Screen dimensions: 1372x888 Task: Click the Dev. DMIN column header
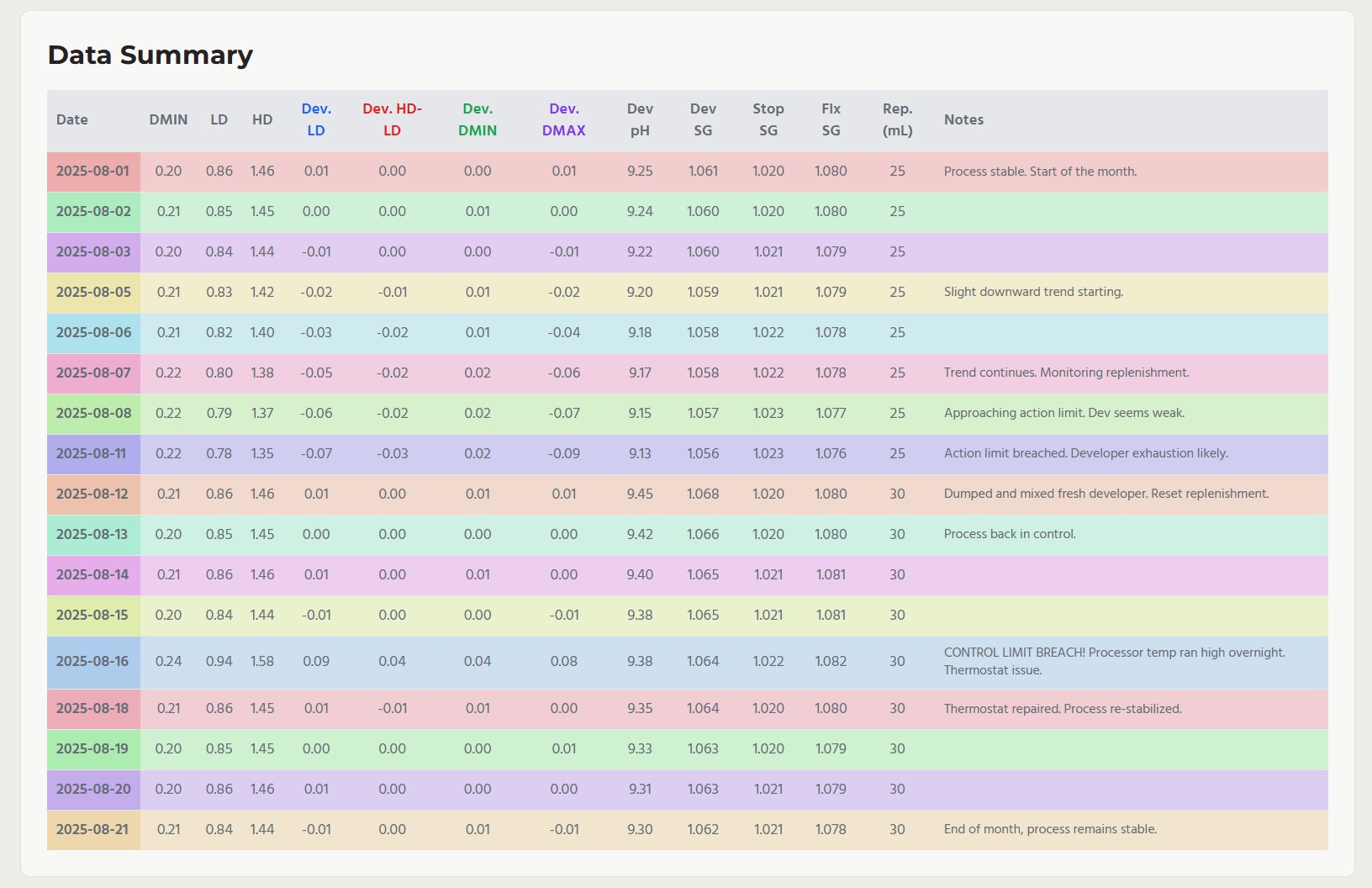478,120
